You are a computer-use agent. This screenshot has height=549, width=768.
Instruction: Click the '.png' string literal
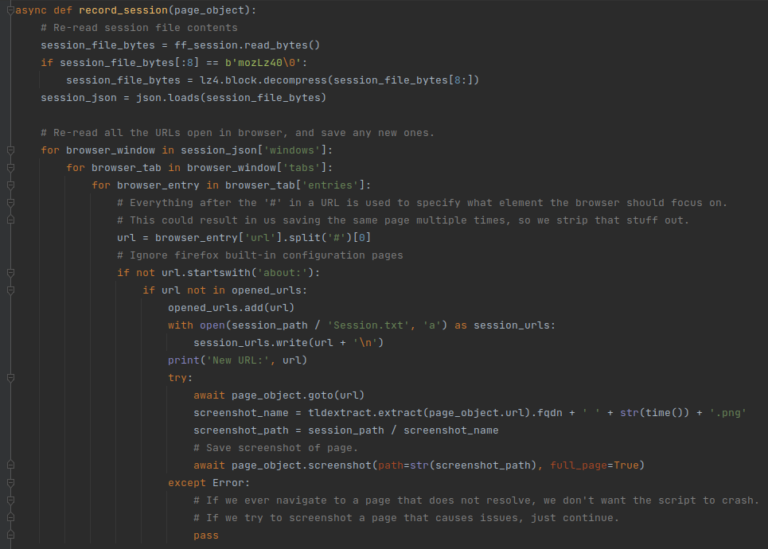(727, 413)
